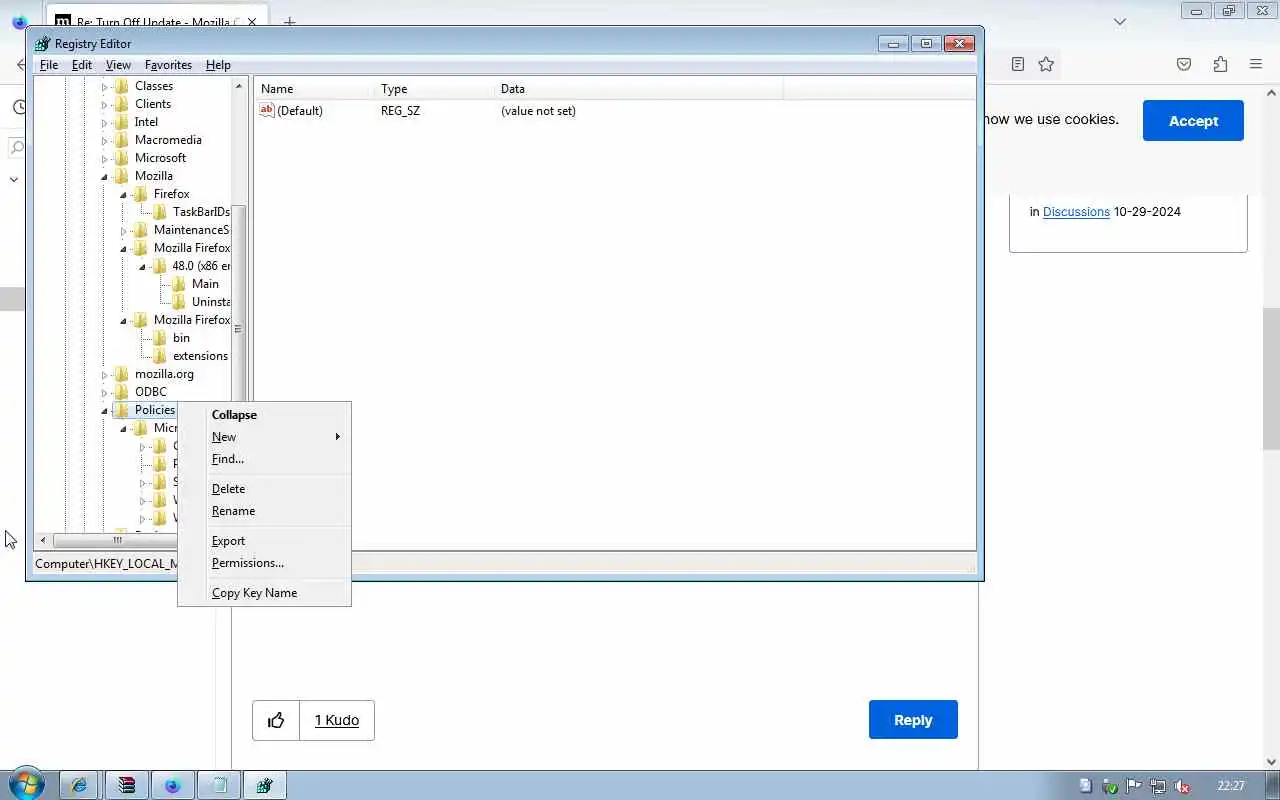Screen dimensions: 1280x800
Task: Click the tree pane horizontal scrollbar left arrow
Action: 42,541
